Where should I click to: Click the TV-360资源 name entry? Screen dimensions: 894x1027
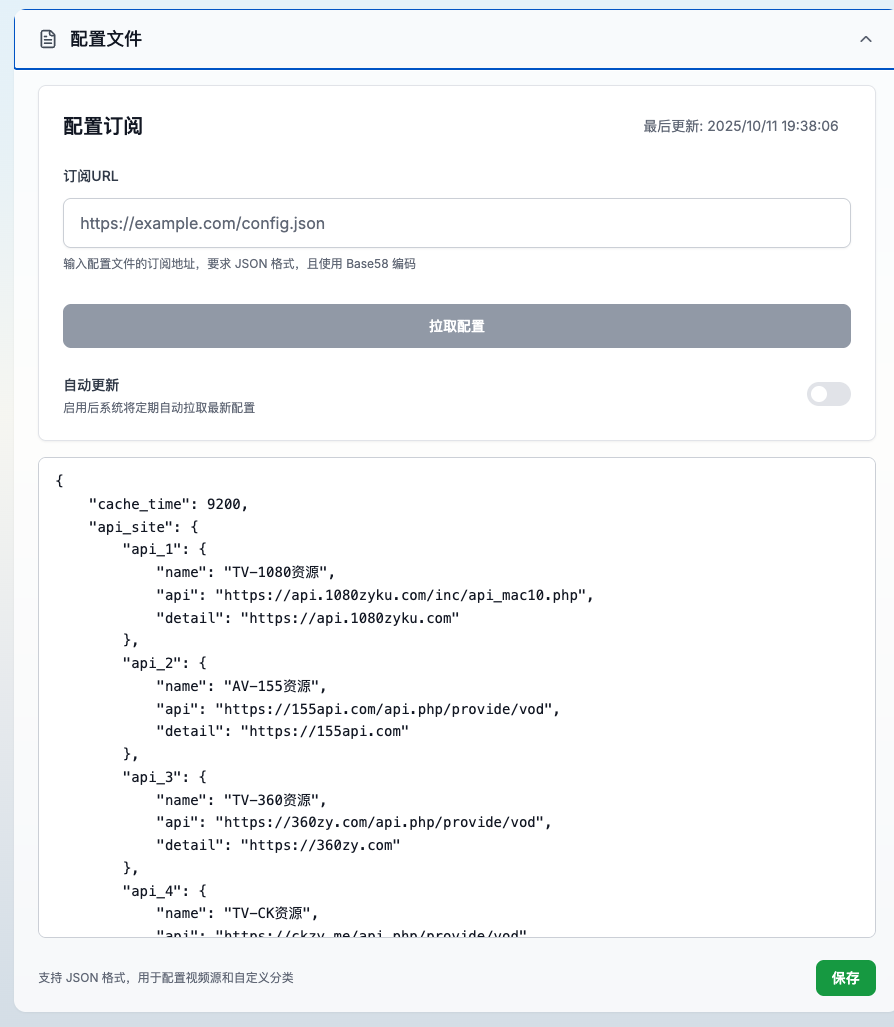[x=241, y=800]
